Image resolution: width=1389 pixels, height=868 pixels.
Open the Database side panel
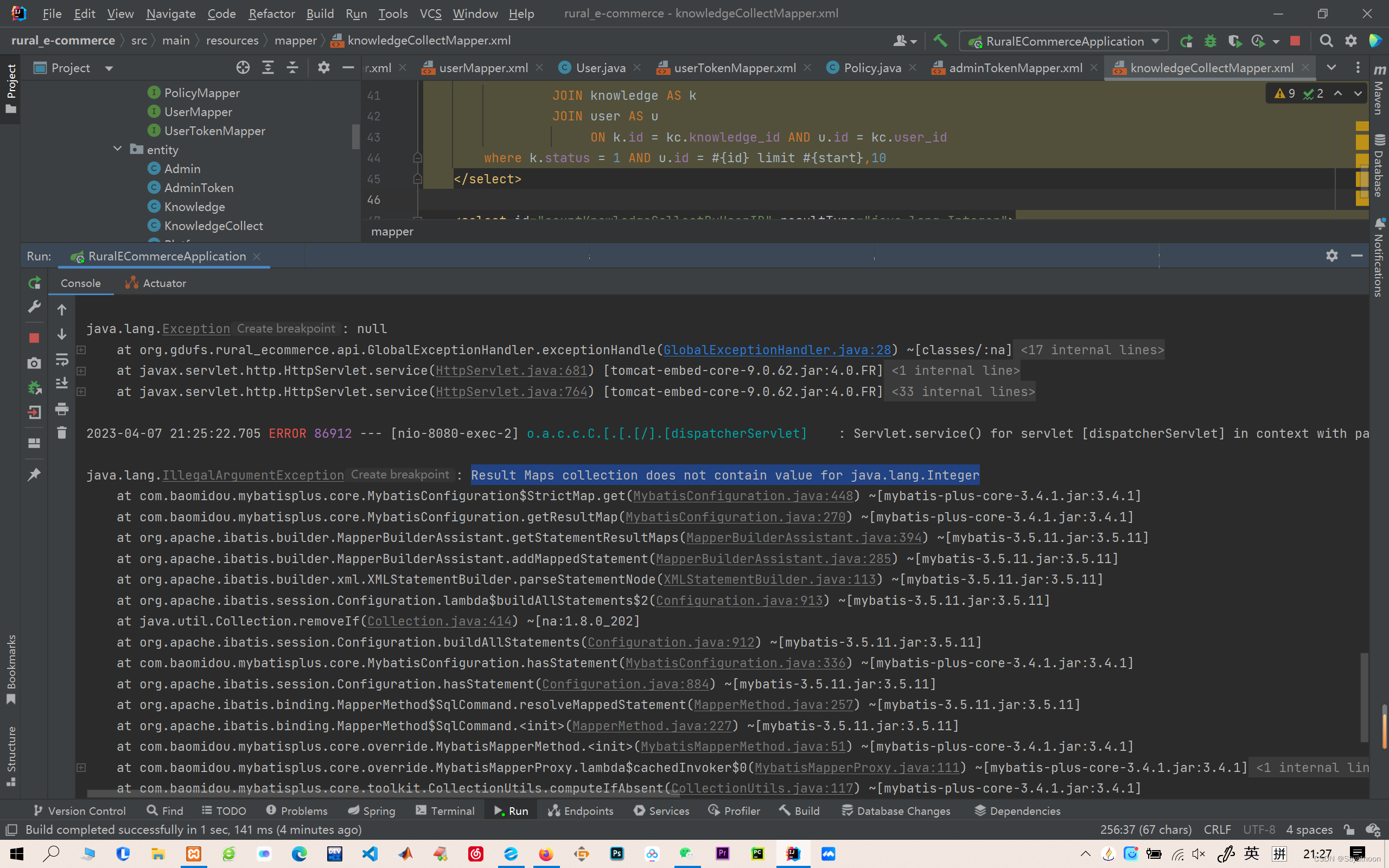(x=1379, y=167)
